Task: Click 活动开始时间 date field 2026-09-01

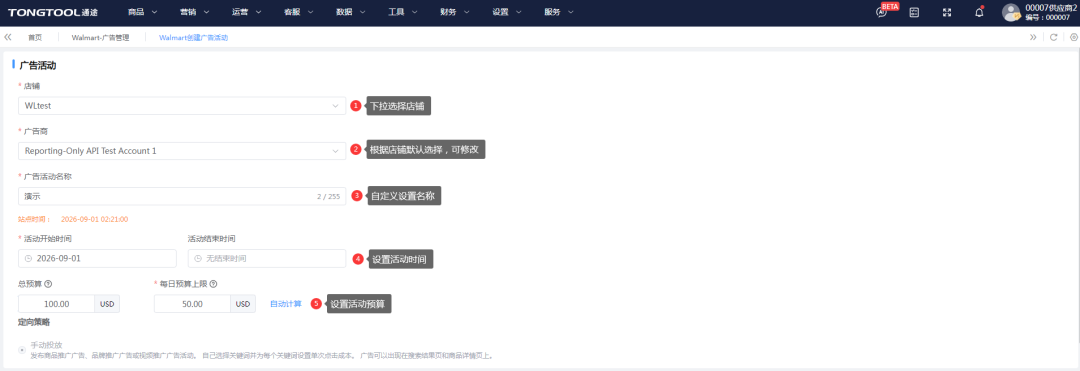Action: pos(97,259)
